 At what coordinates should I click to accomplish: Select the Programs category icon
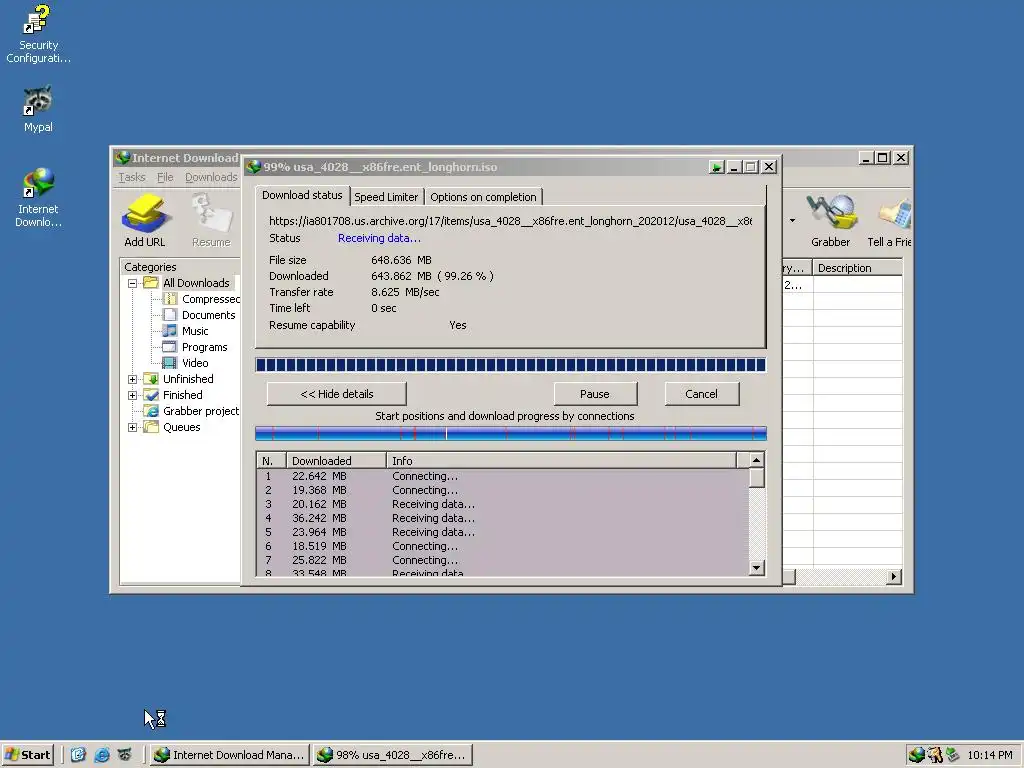tap(170, 347)
